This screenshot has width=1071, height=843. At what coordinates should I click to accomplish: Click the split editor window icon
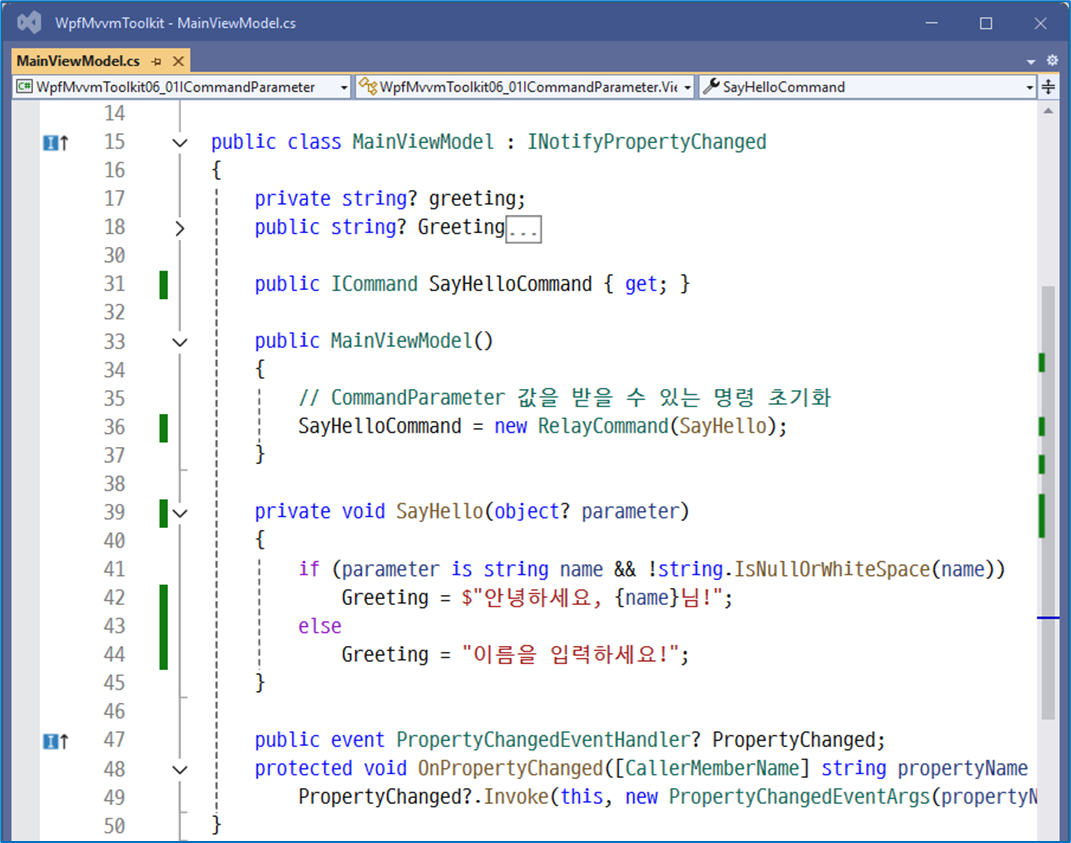point(1048,87)
